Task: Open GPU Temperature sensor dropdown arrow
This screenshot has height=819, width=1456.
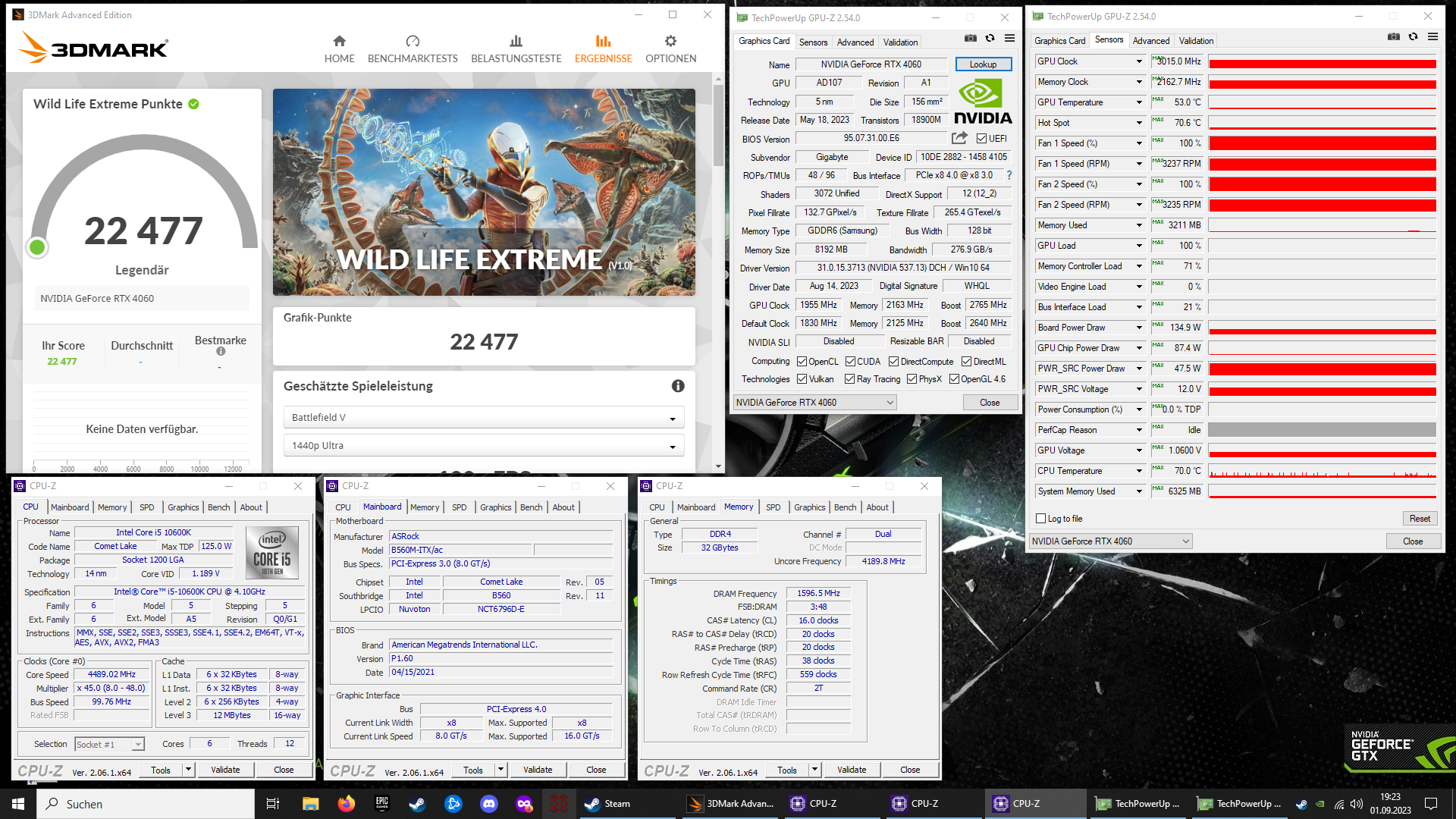Action: pos(1138,102)
